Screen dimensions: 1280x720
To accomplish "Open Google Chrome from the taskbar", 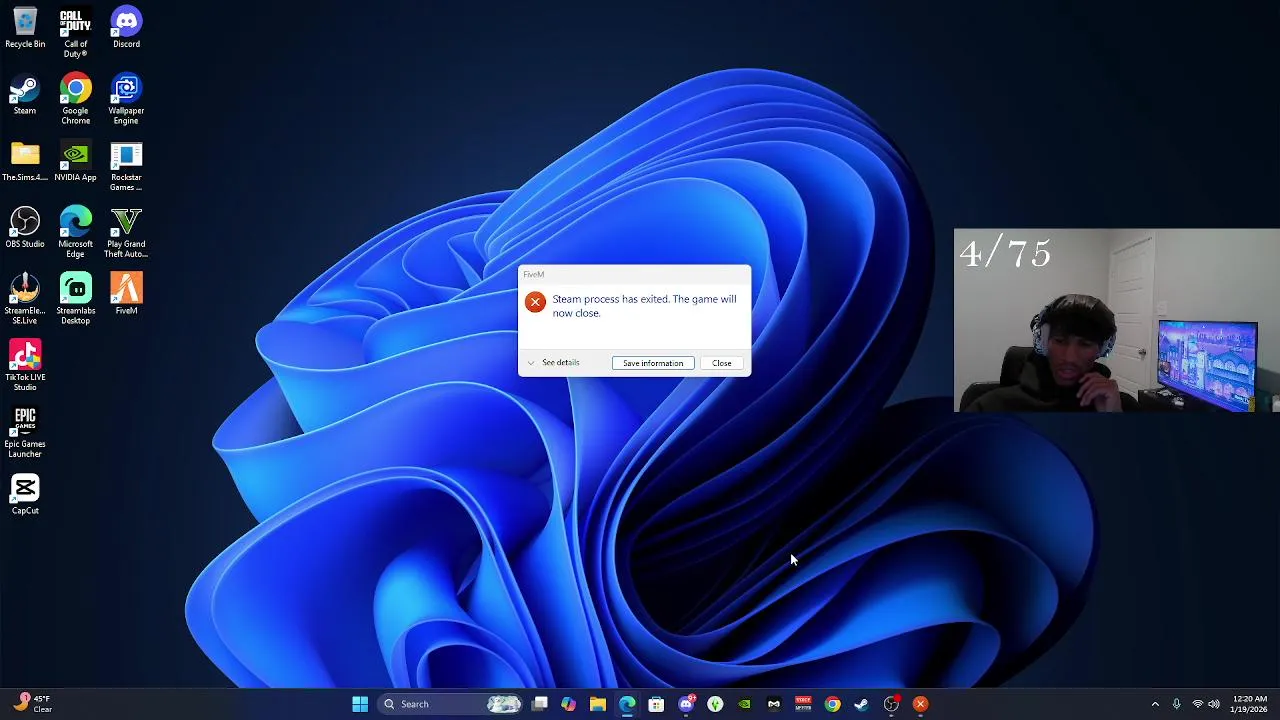I will (x=832, y=704).
